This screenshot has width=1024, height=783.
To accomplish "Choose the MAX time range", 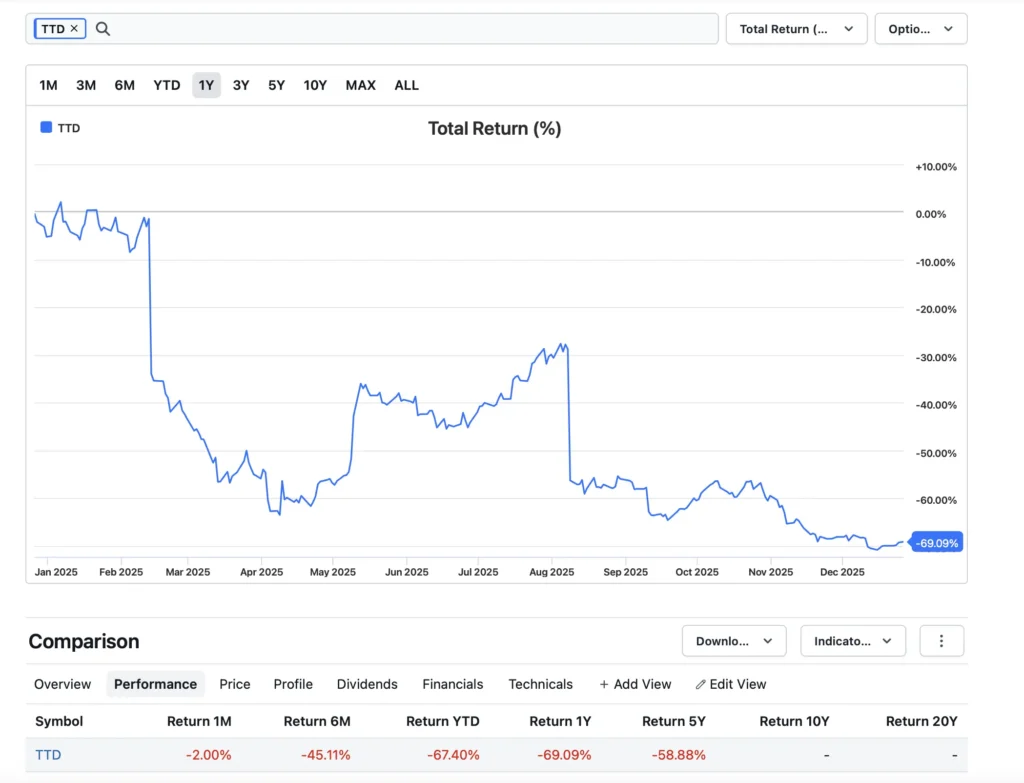I will click(360, 85).
